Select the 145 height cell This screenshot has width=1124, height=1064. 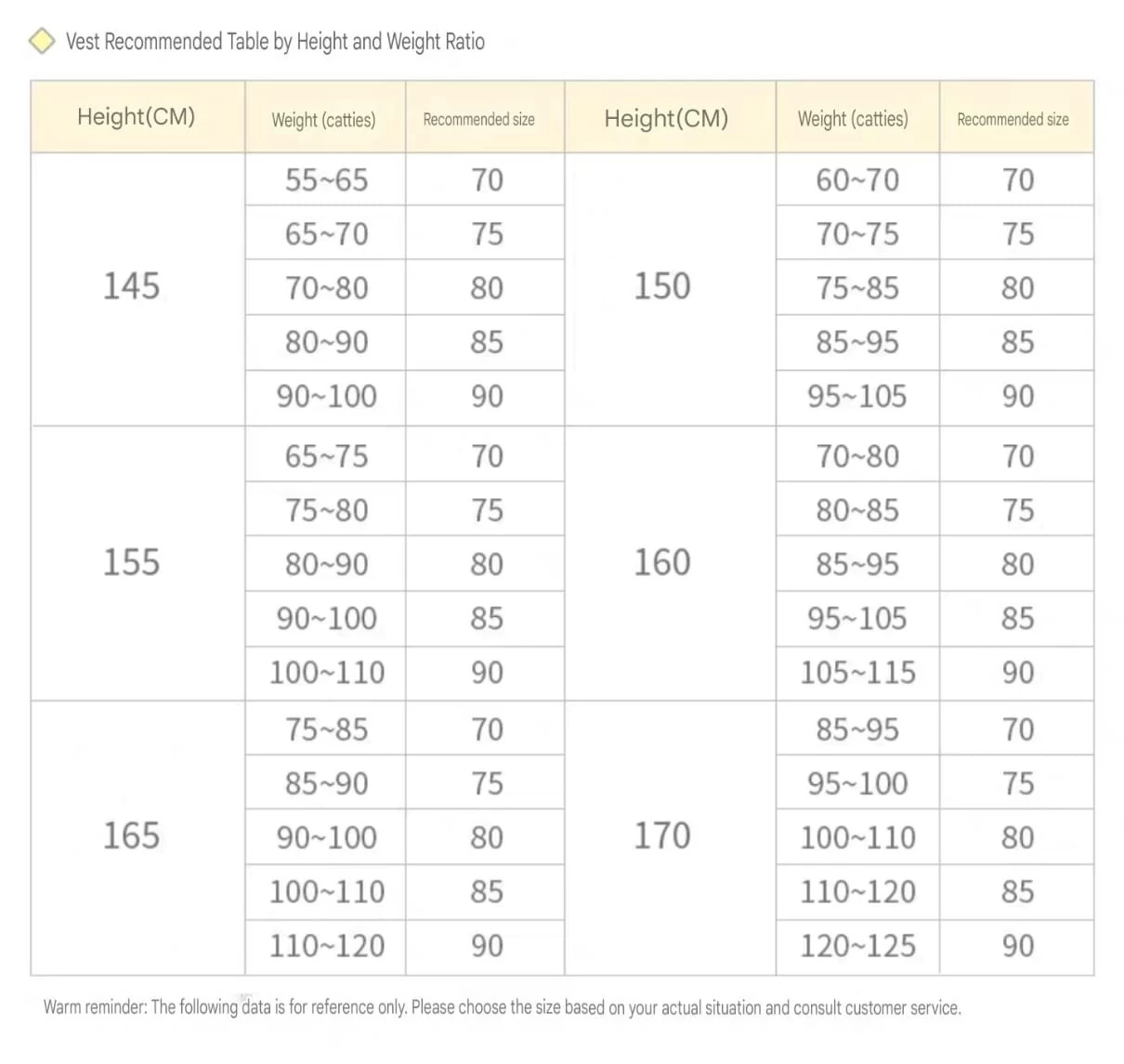(x=131, y=286)
